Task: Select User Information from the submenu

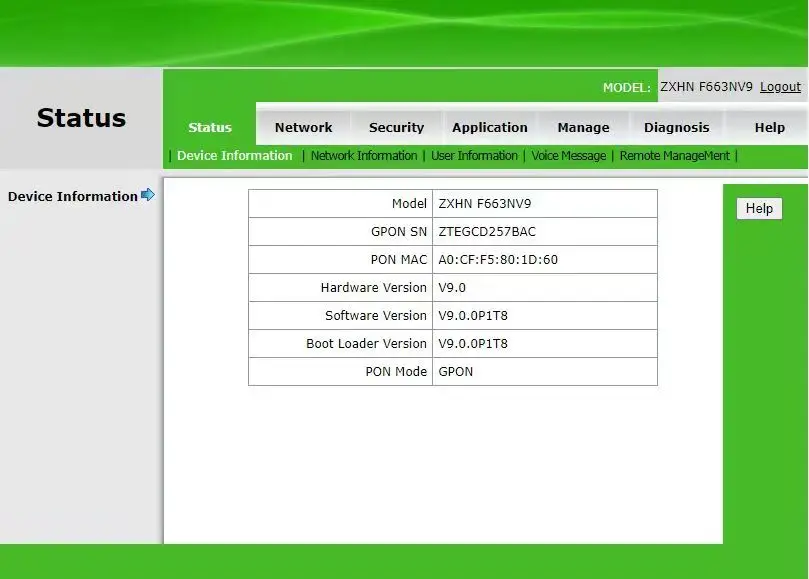Action: coord(474,156)
